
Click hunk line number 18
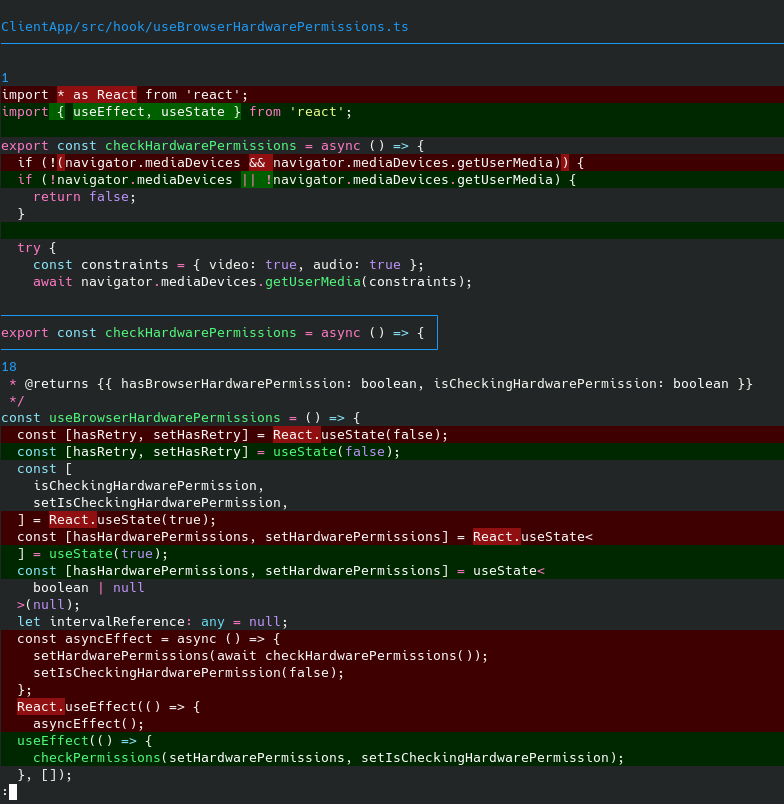[9, 367]
